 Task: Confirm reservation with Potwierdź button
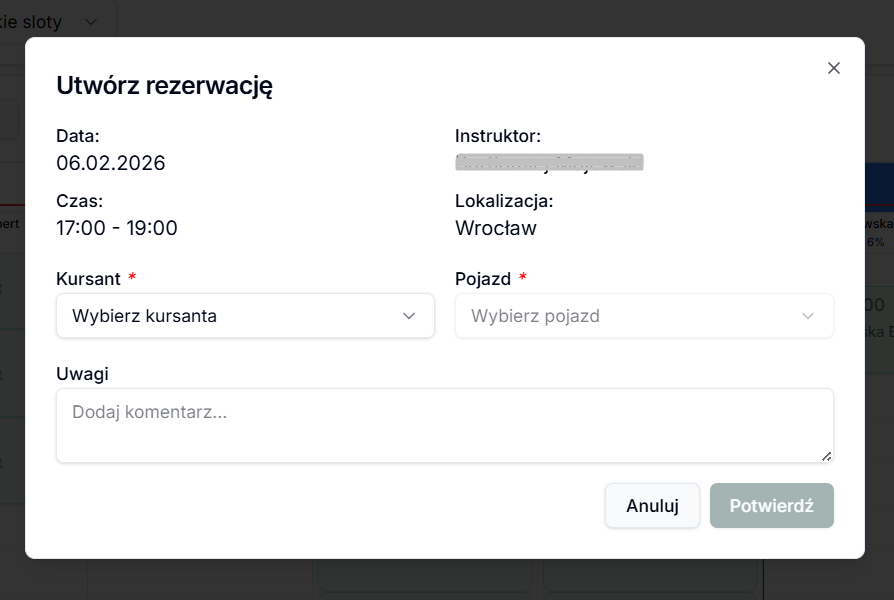[771, 506]
